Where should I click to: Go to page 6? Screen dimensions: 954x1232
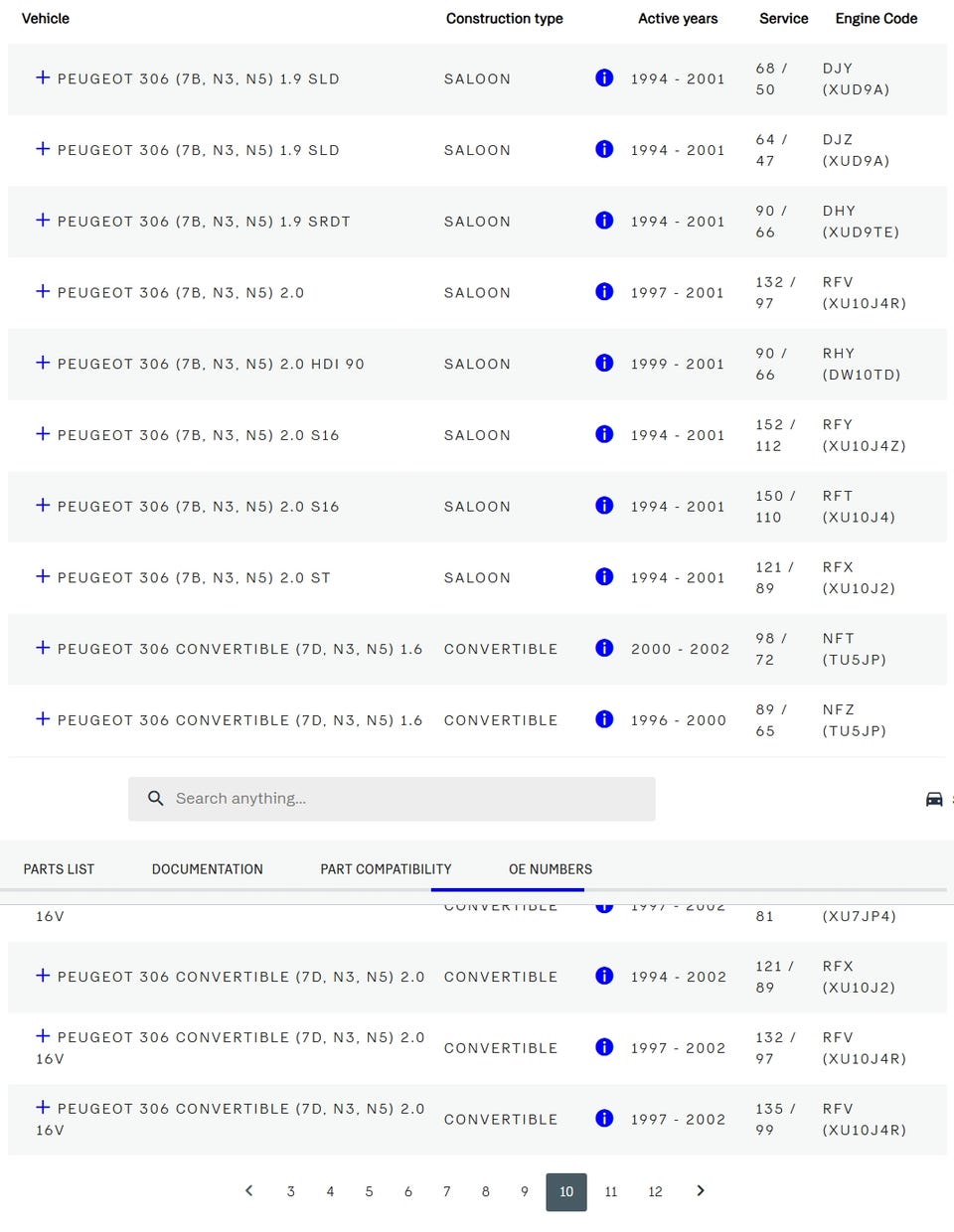[x=407, y=1191]
